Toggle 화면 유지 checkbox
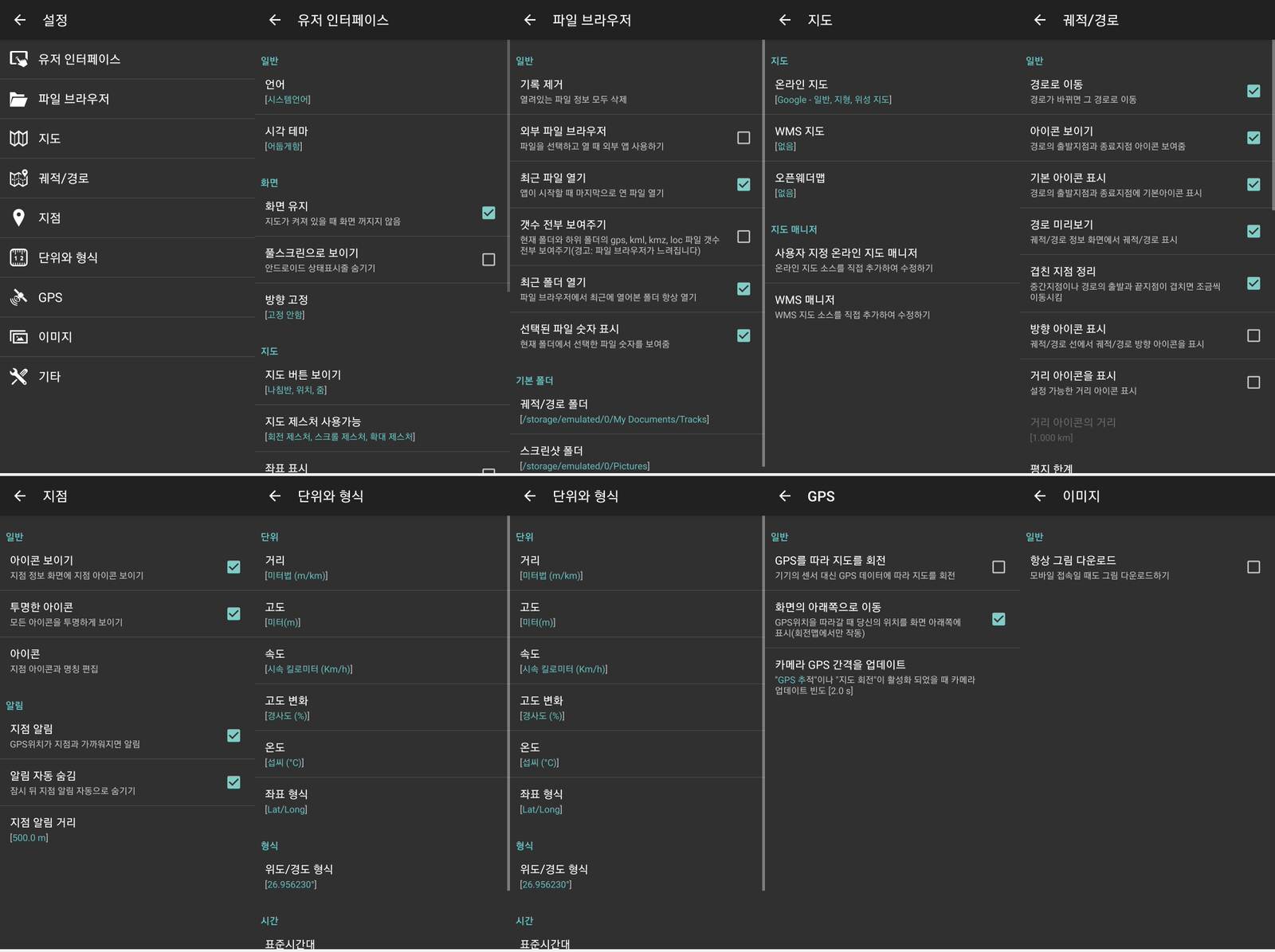 [488, 213]
